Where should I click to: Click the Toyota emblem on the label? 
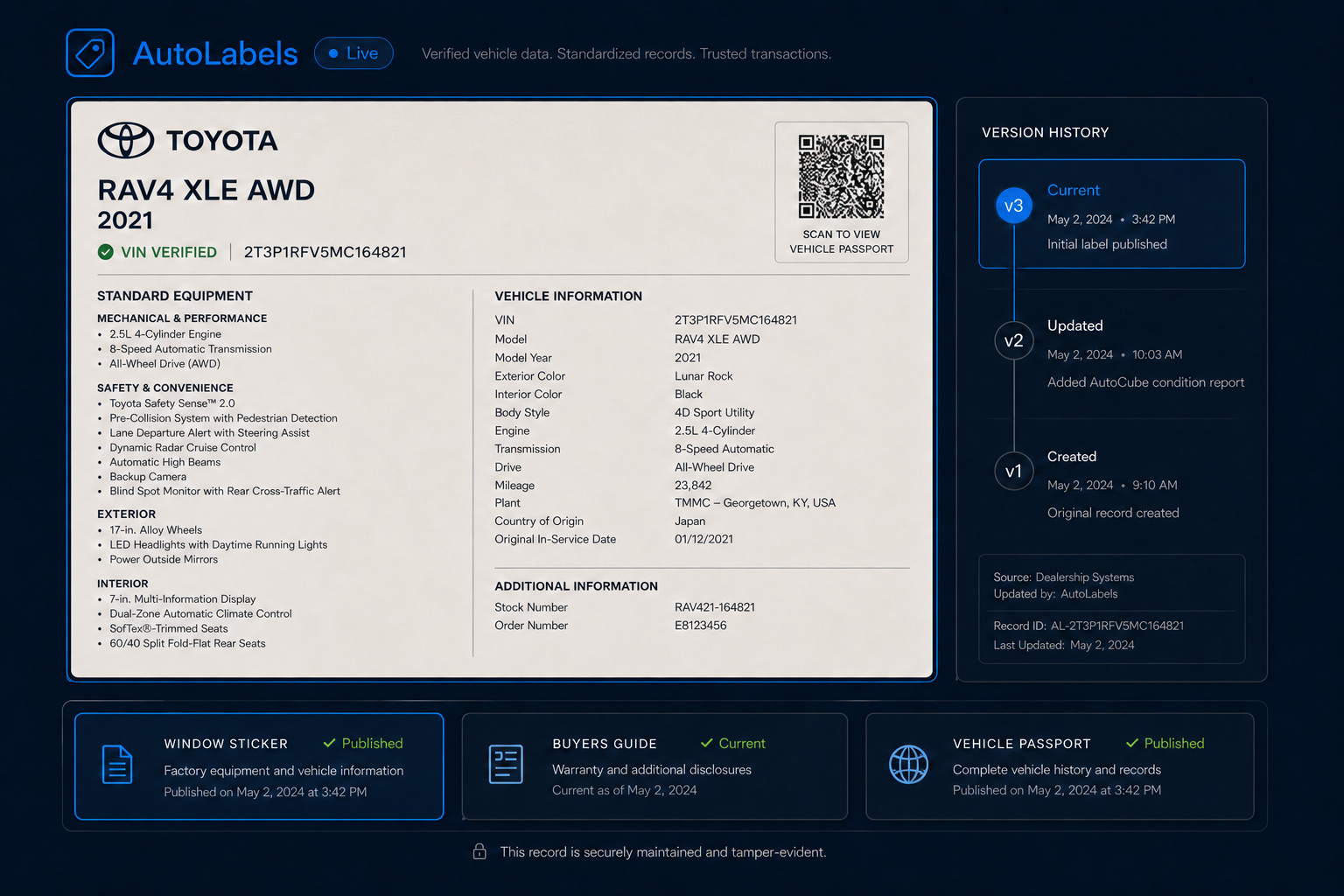(126, 140)
